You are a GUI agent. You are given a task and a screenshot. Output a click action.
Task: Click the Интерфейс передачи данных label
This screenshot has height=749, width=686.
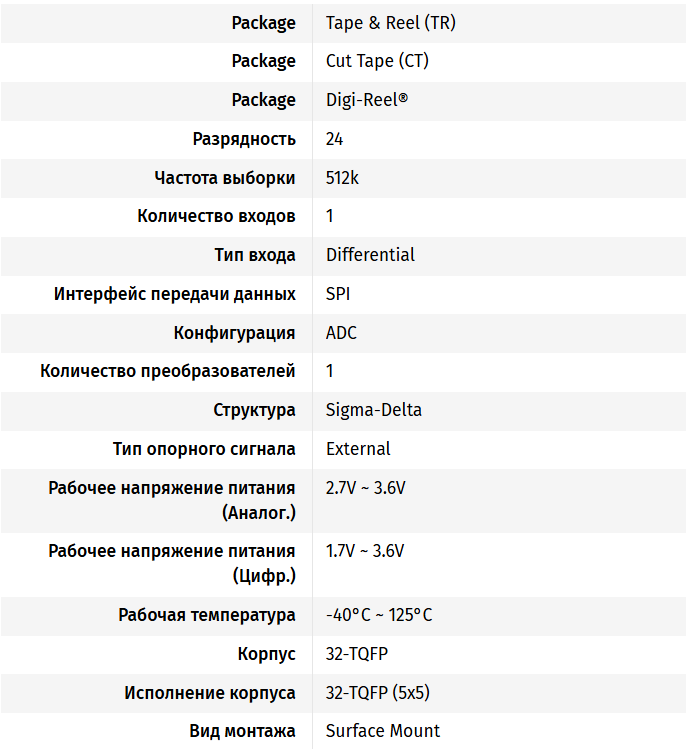coord(175,294)
